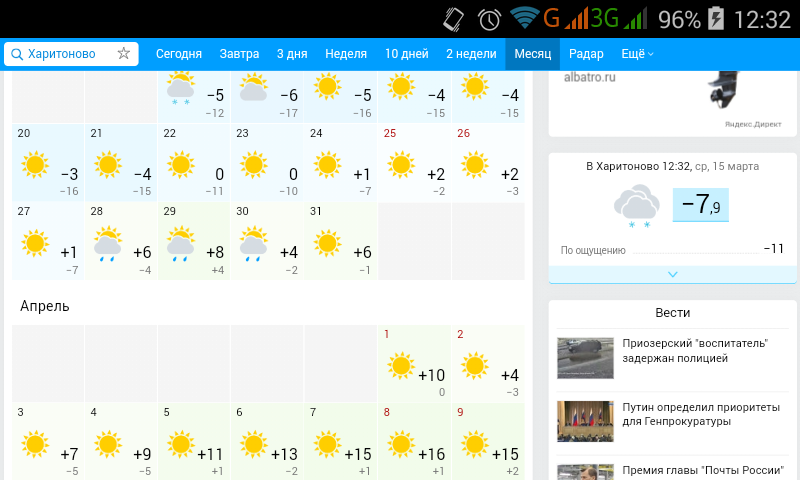The image size is (800, 480).
Task: Click rain cloud icon for March 28
Action: pyautogui.click(x=108, y=244)
